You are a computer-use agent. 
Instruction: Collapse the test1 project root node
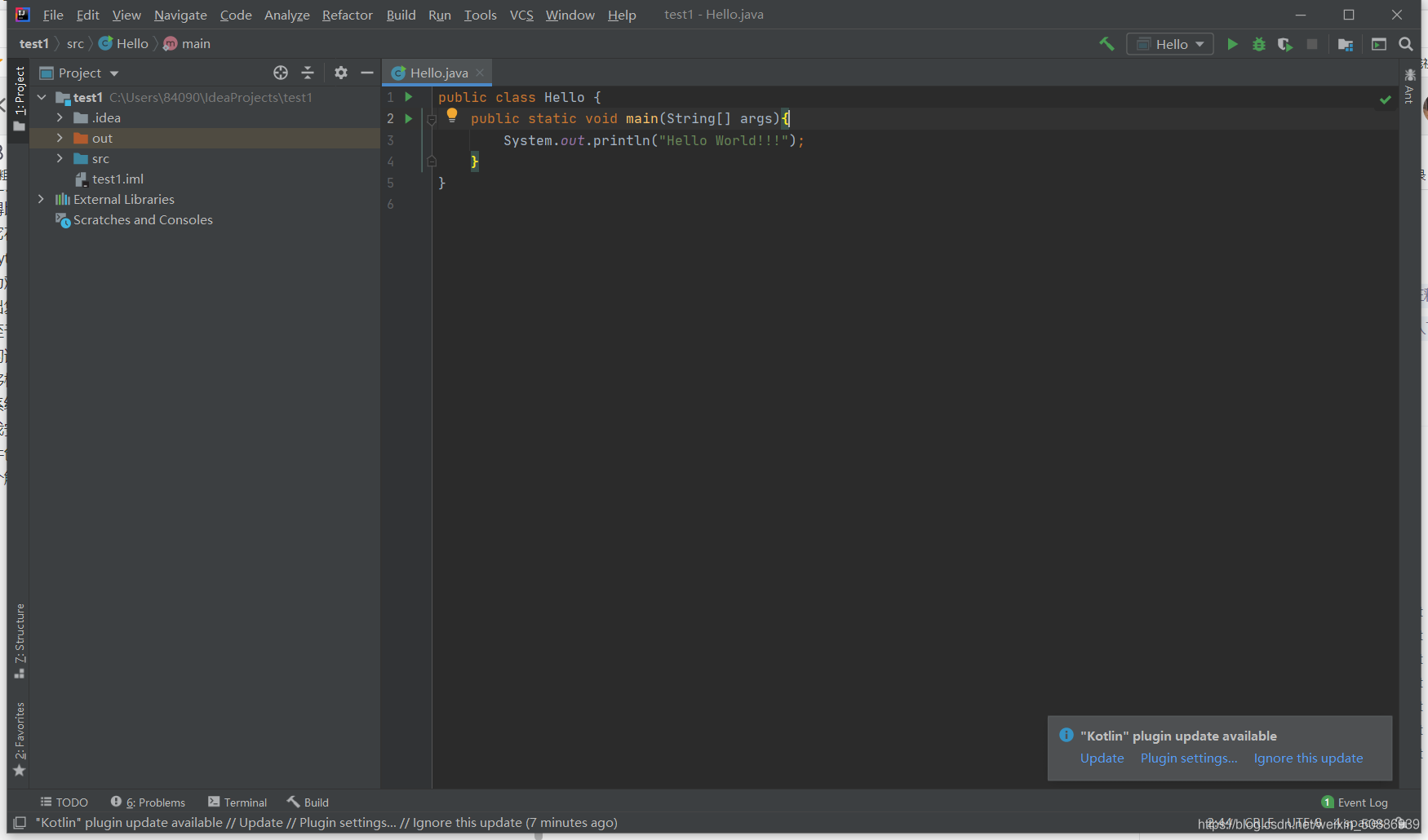pyautogui.click(x=42, y=97)
